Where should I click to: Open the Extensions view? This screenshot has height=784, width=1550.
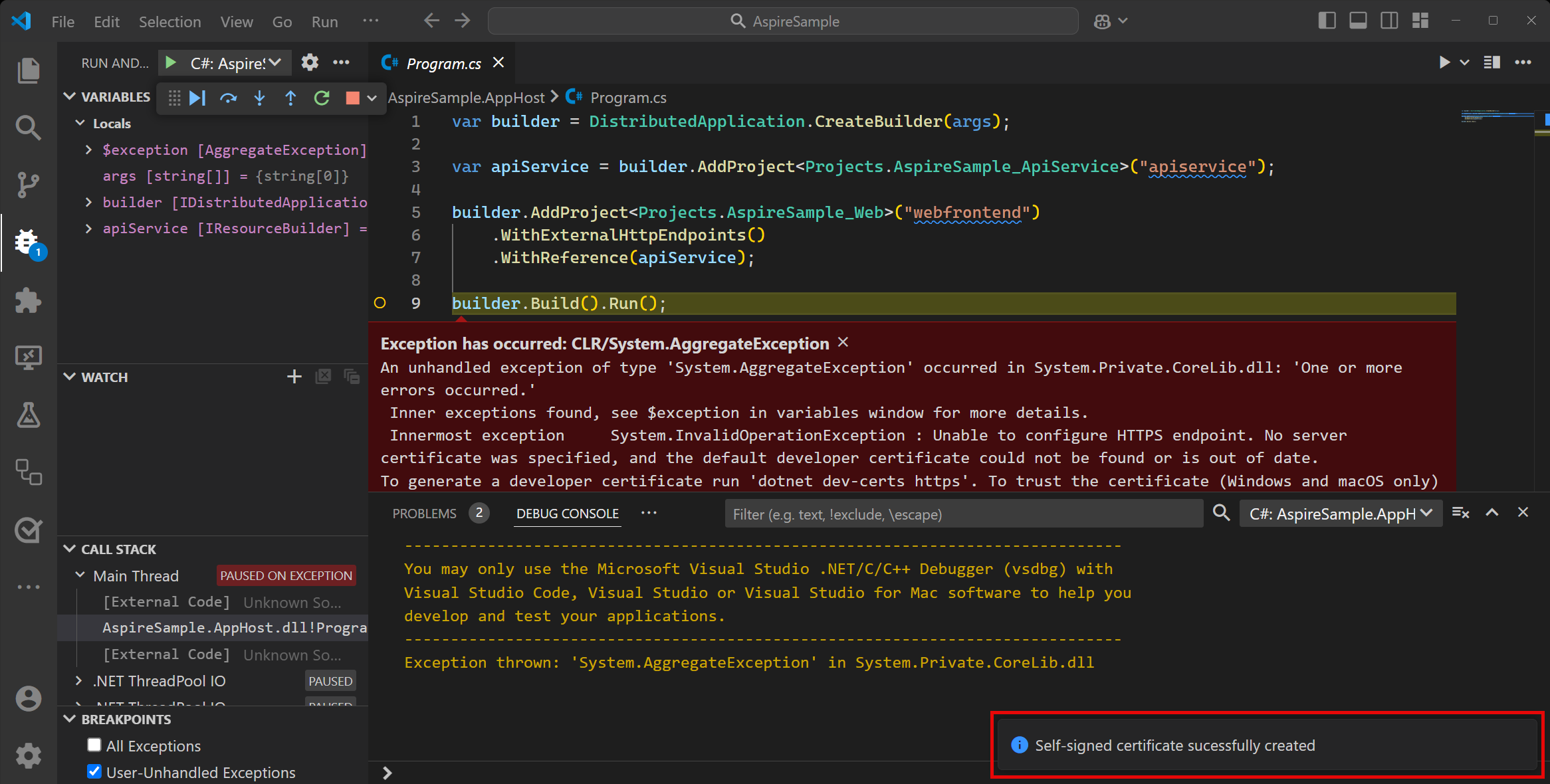pyautogui.click(x=28, y=300)
